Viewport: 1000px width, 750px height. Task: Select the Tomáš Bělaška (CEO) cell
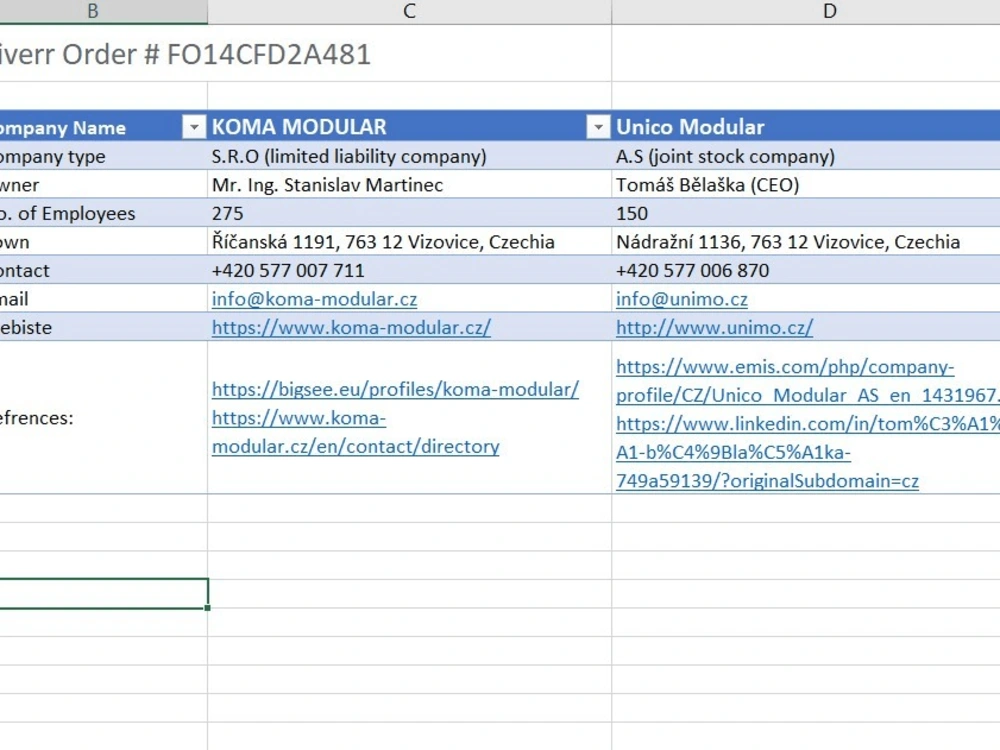pyautogui.click(x=805, y=185)
